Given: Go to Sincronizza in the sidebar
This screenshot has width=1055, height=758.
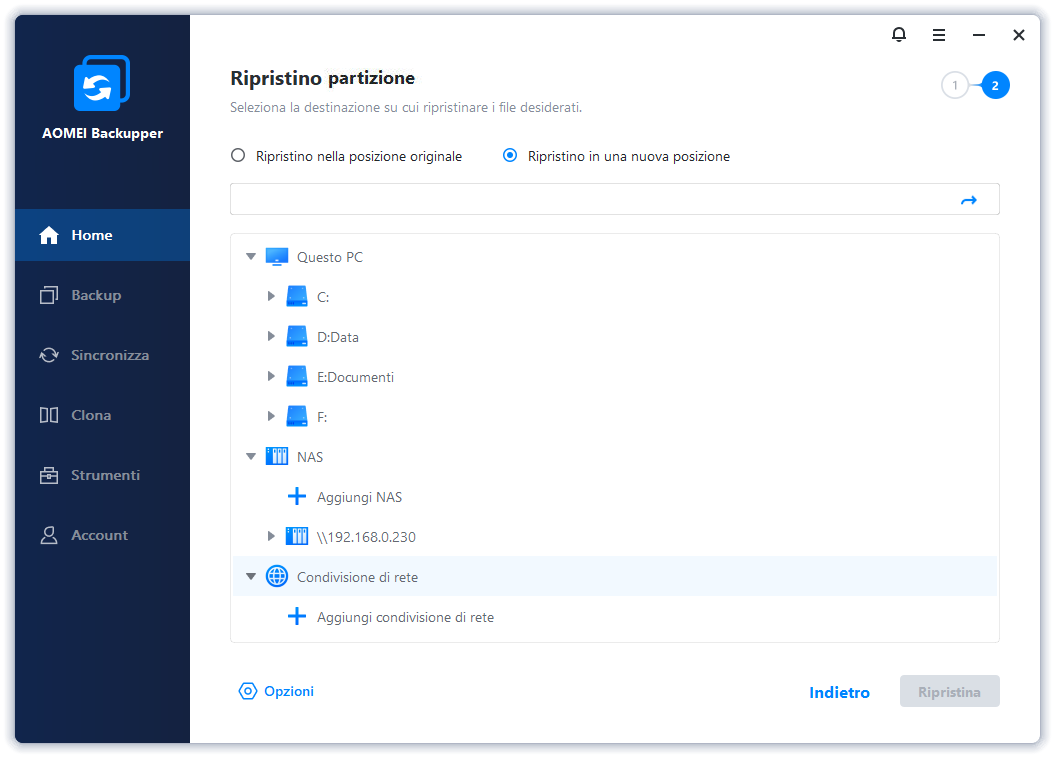Looking at the screenshot, I should click(x=109, y=355).
